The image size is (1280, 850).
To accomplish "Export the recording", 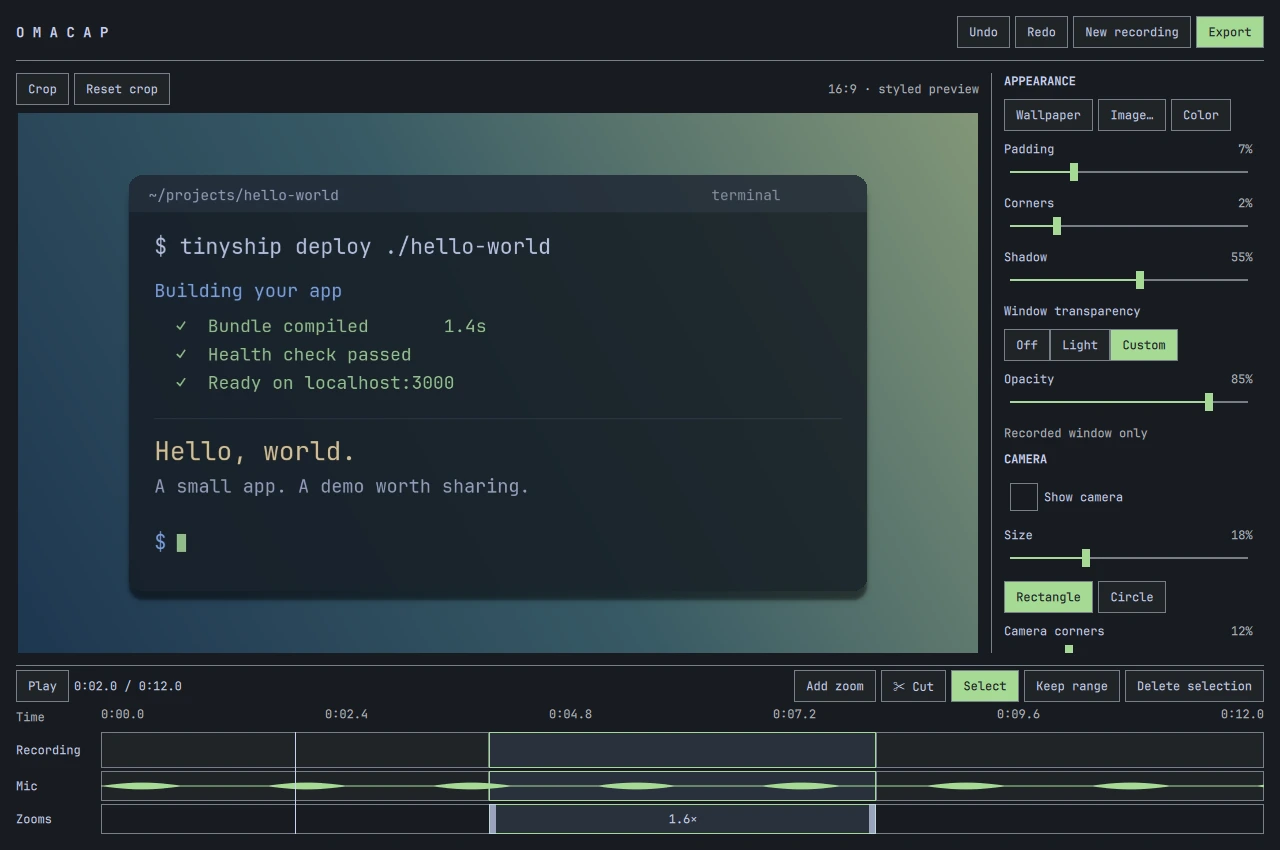I will tap(1229, 32).
